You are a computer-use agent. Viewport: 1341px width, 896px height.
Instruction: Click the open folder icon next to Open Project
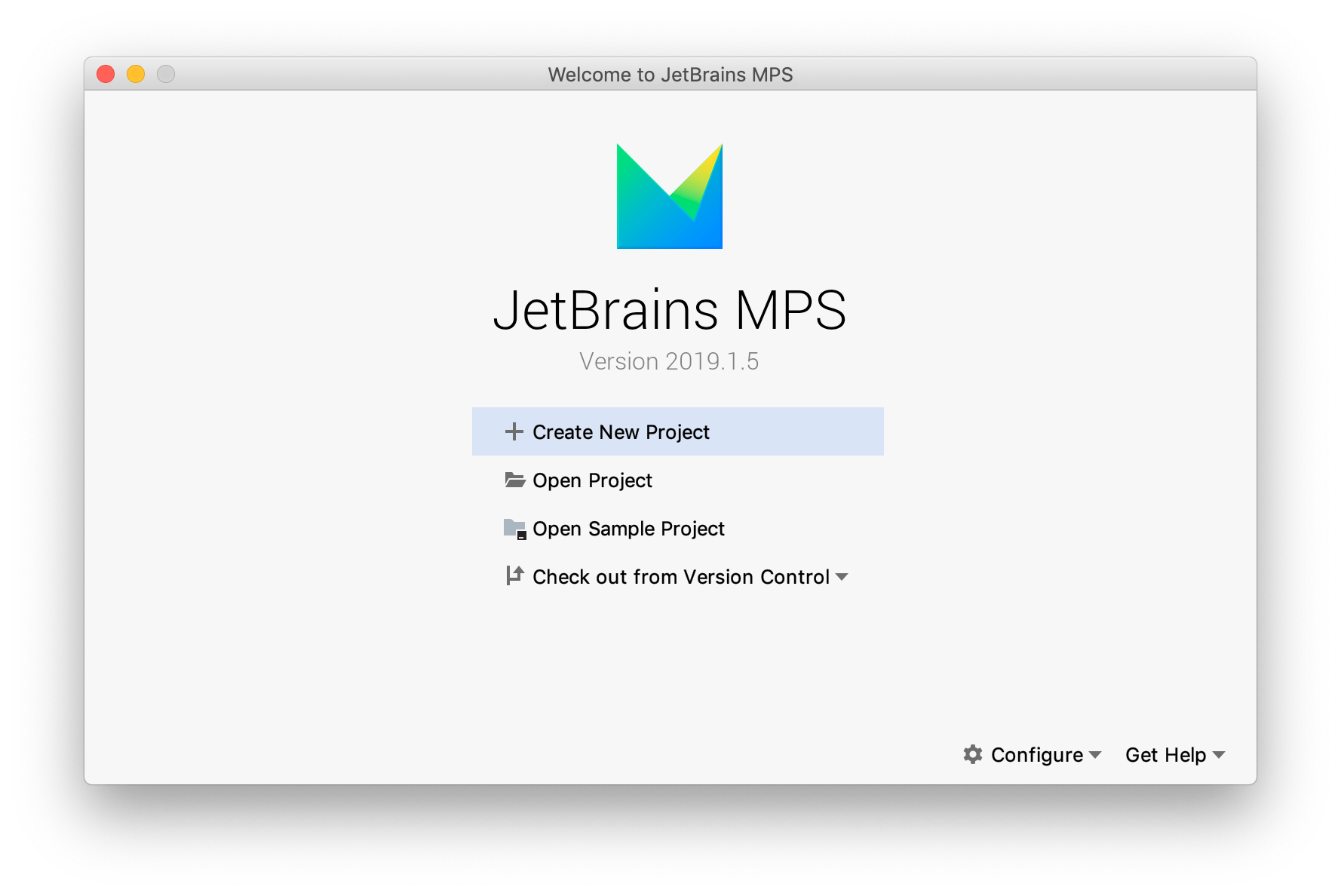[x=515, y=480]
